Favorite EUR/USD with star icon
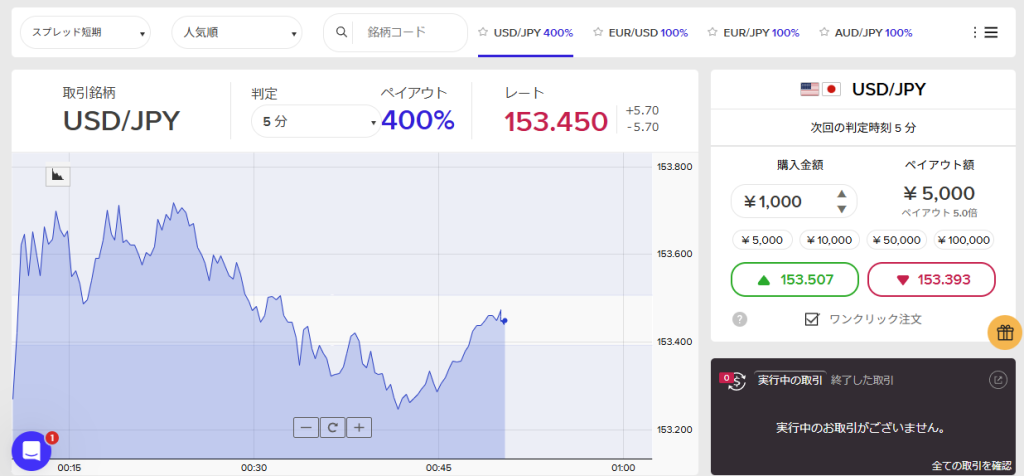The image size is (1024, 476). pos(598,32)
